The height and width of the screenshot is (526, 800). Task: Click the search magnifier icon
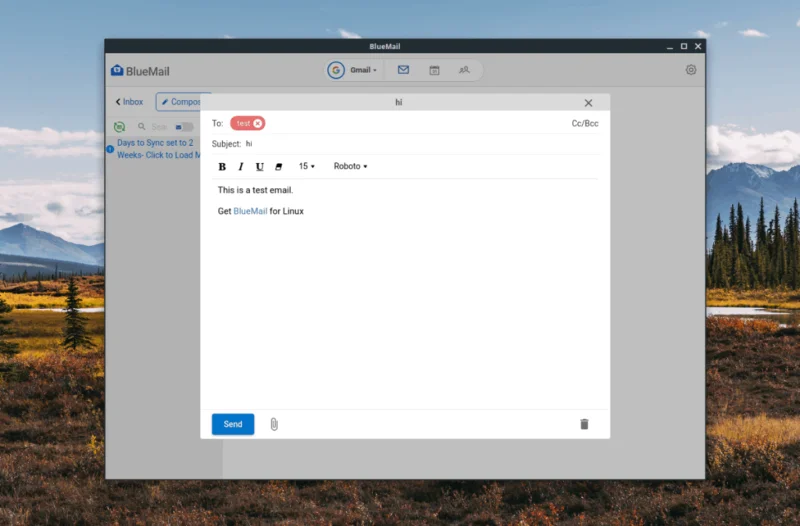pos(141,127)
